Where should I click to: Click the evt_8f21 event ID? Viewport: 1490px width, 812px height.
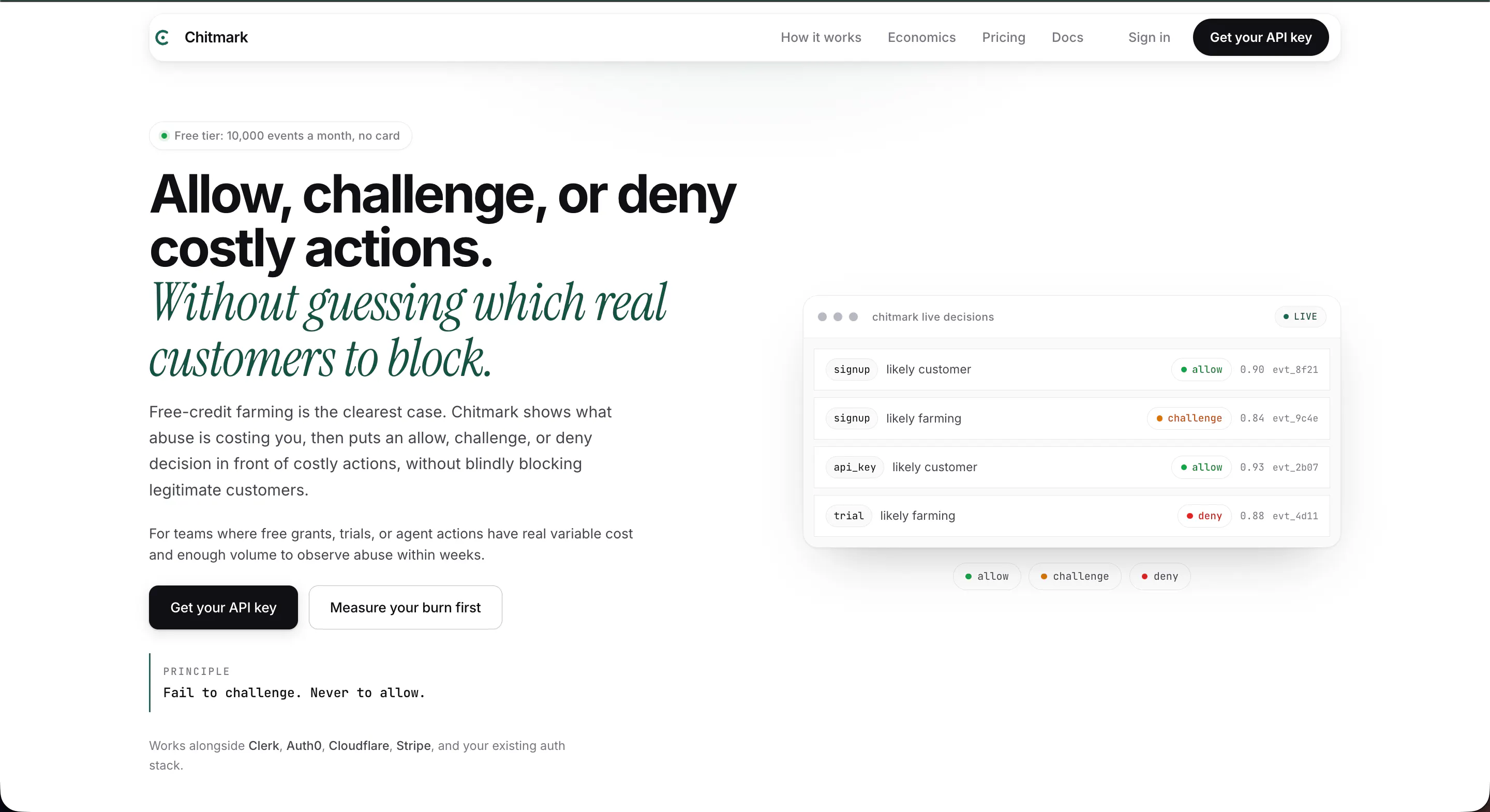[1295, 370]
